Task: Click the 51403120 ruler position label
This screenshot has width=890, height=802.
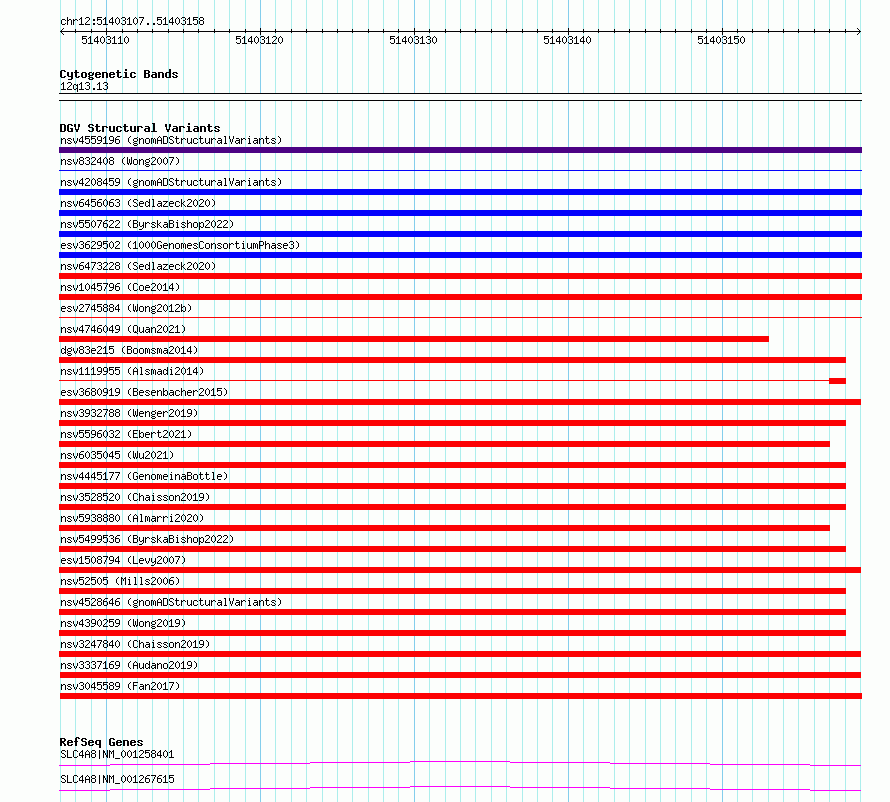Action: point(259,40)
